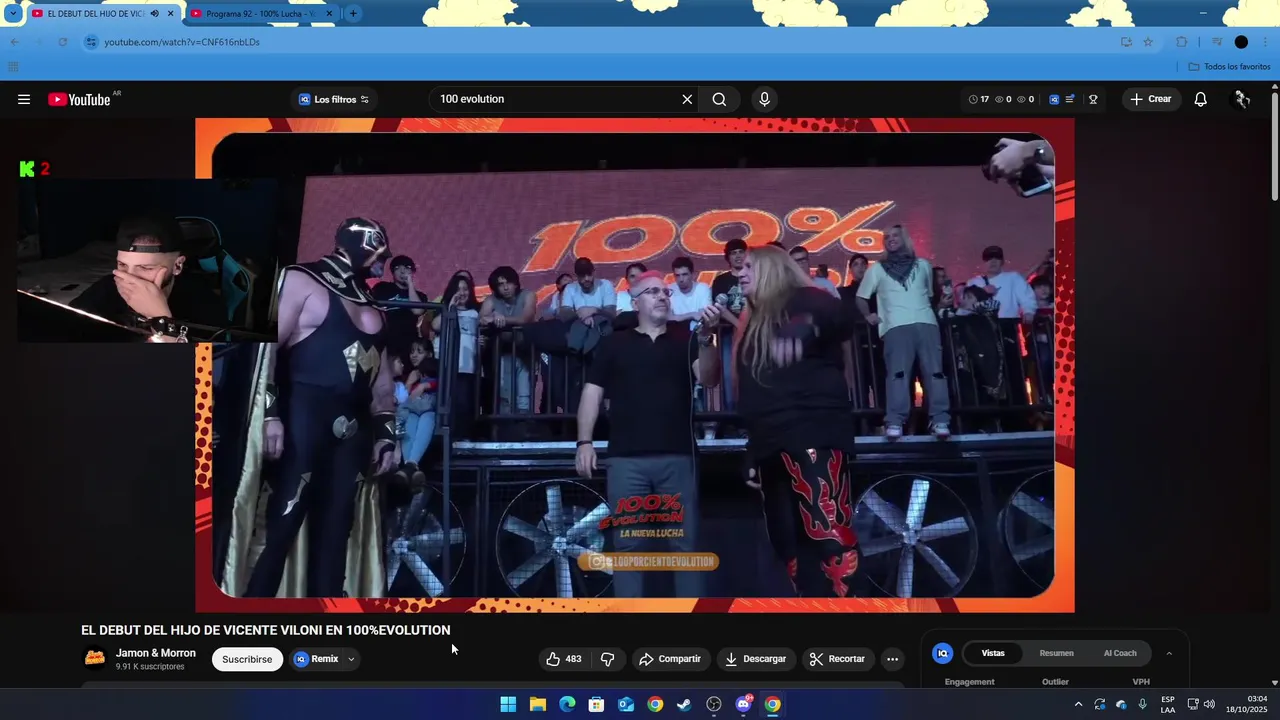The image size is (1280, 720).
Task: Expand the Remix dropdown arrow
Action: 351,659
